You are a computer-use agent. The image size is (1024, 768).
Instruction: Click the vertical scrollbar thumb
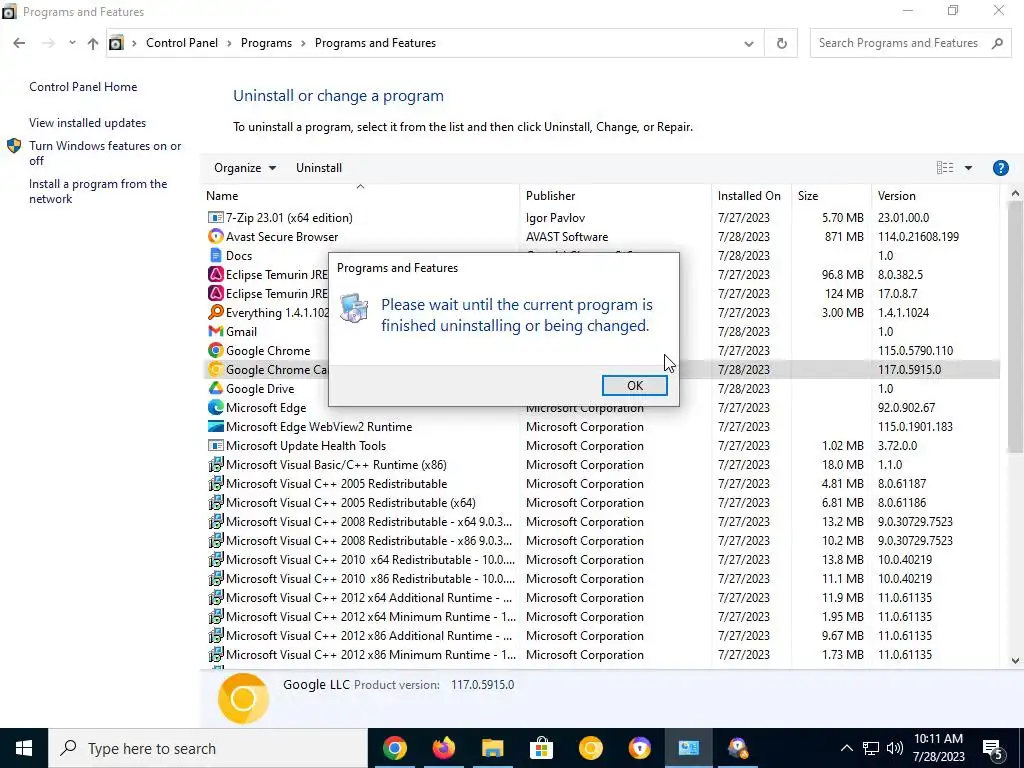tap(1015, 327)
